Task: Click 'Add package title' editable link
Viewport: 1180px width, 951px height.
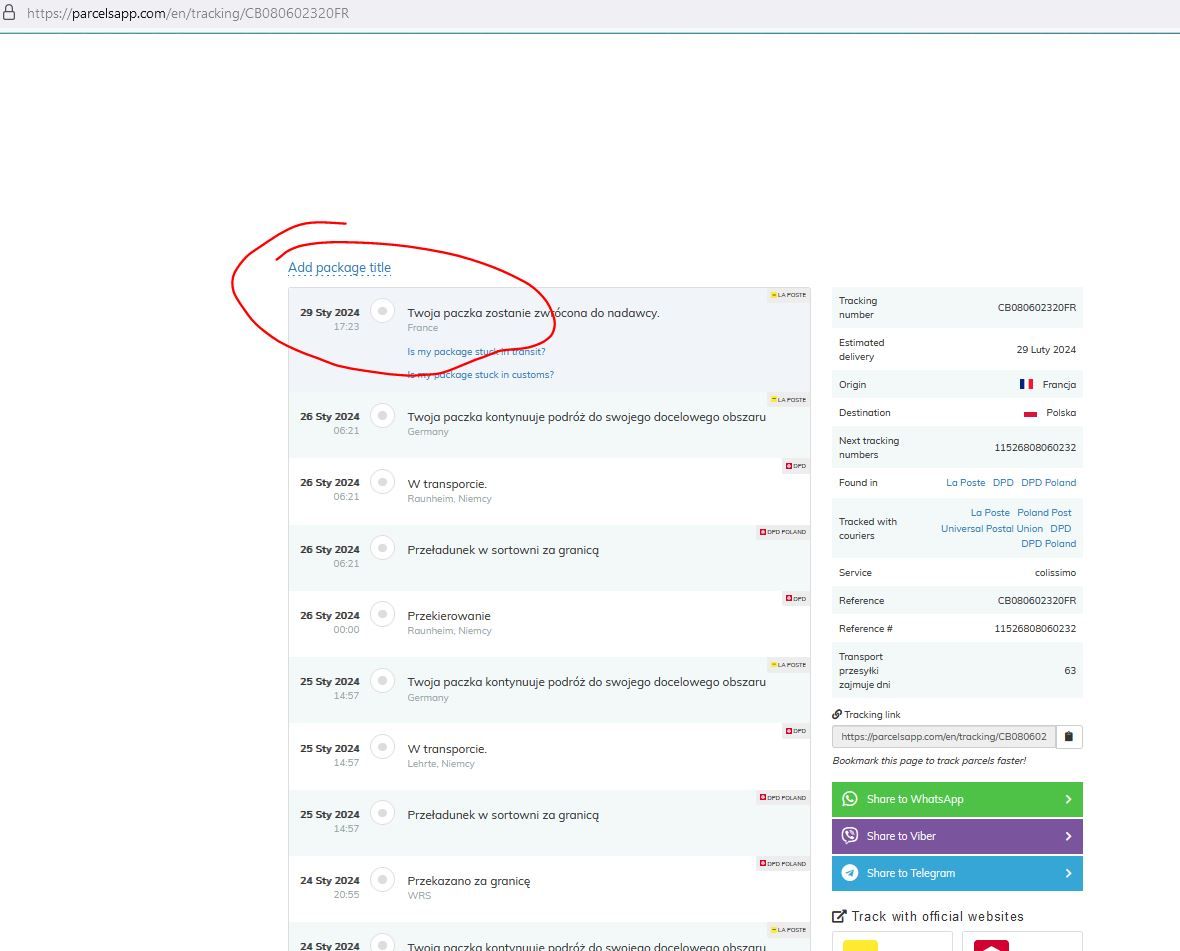Action: (339, 268)
